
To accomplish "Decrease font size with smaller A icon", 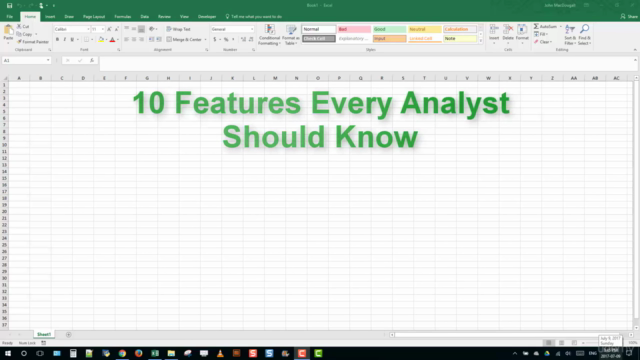I will coord(117,29).
